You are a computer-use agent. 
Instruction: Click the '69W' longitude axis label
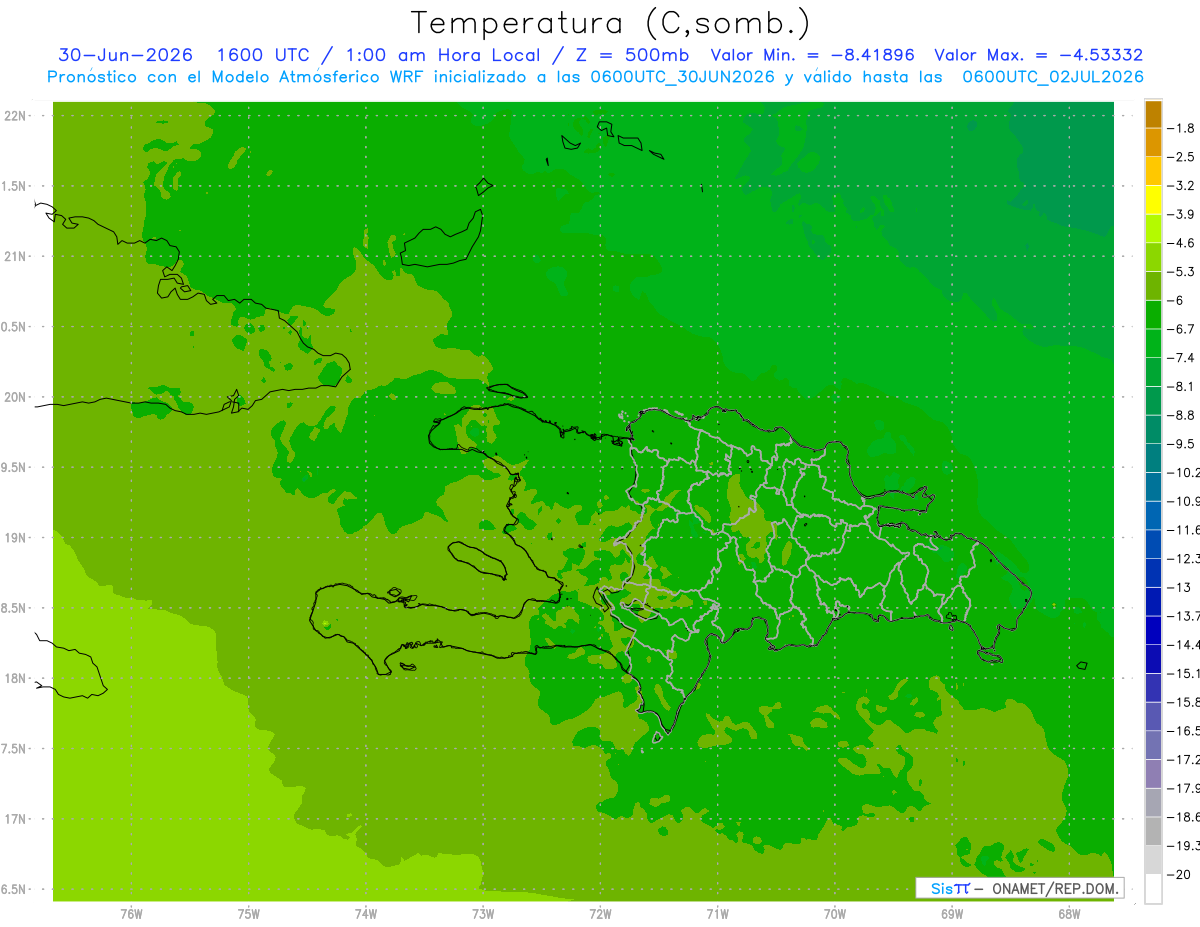coord(952,914)
